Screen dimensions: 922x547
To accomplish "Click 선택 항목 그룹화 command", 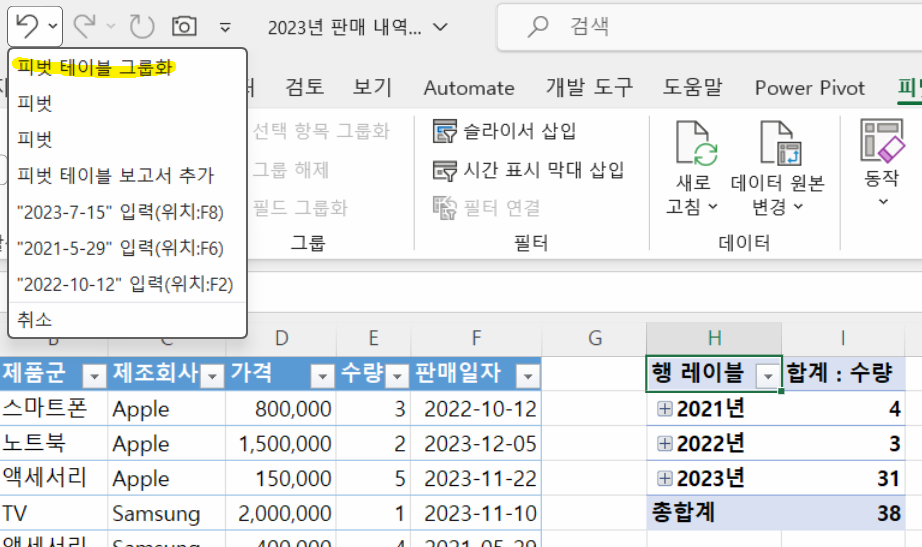I will [x=320, y=131].
